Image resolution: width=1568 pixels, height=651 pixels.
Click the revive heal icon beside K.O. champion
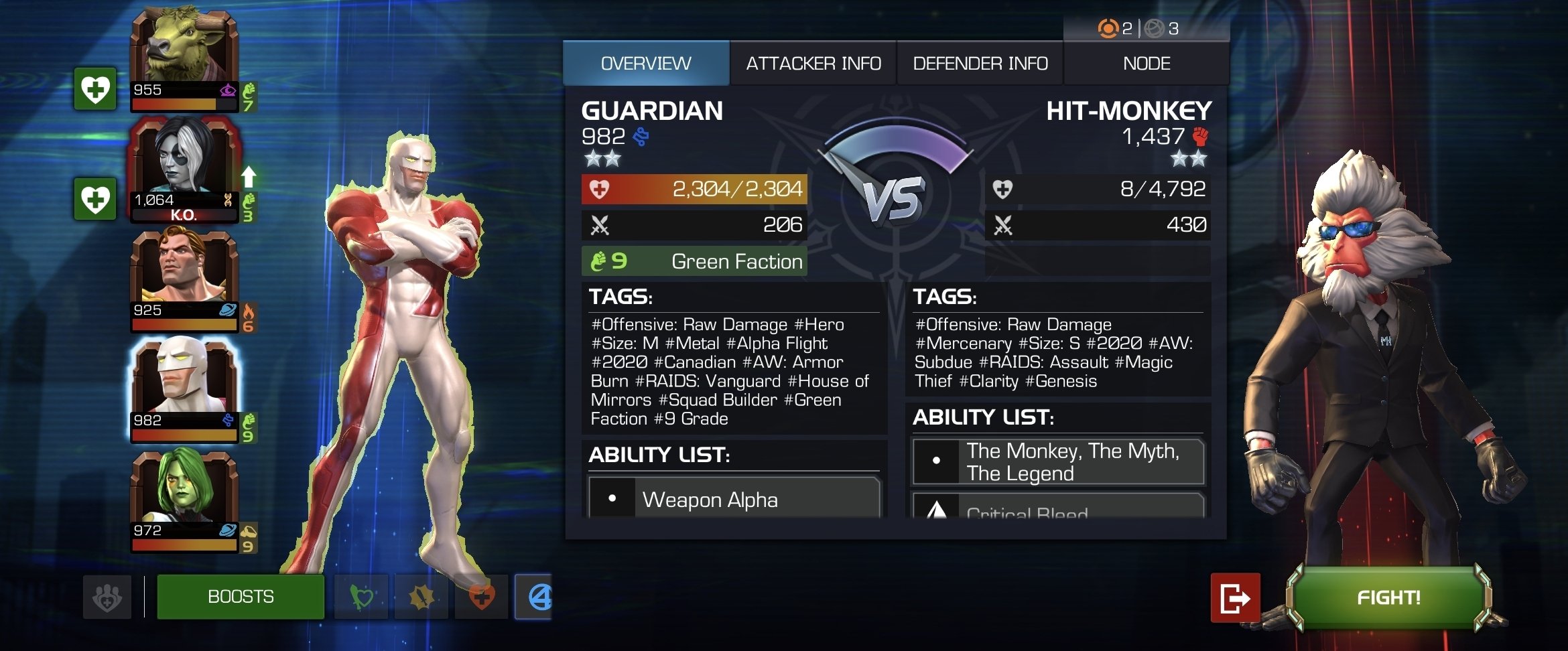coord(94,199)
